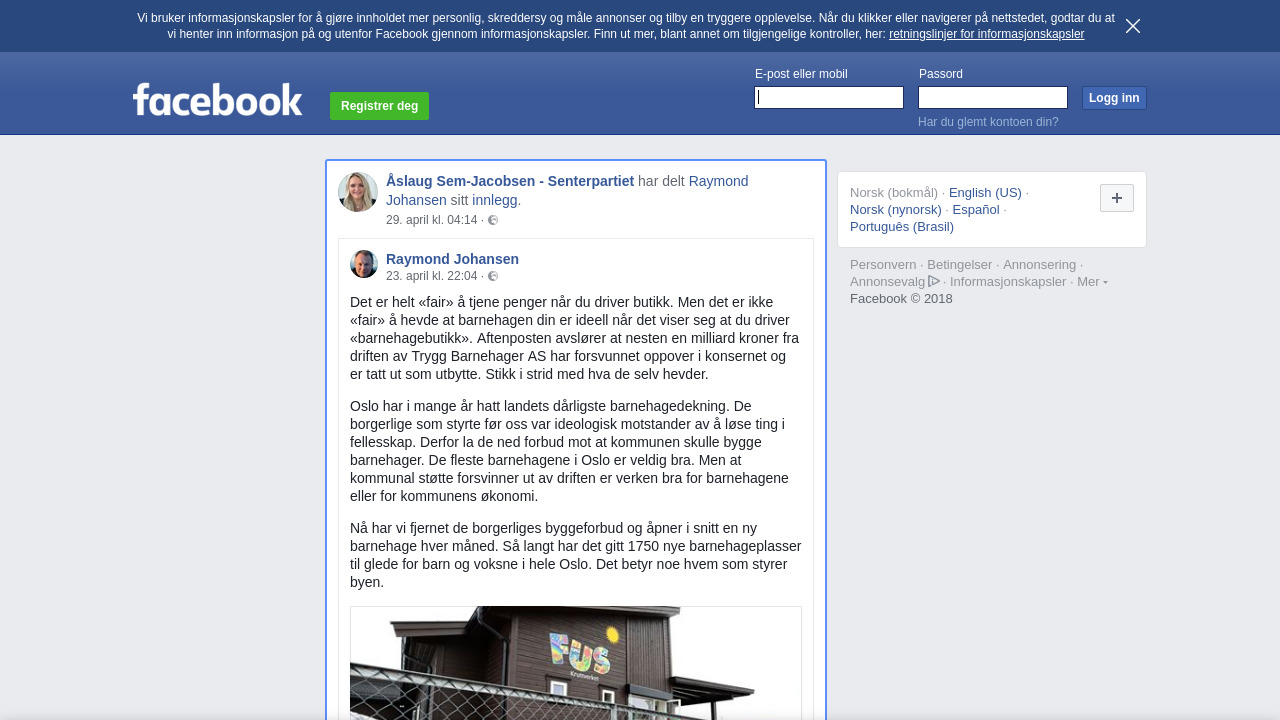
Task: Focus the Passord input field
Action: (993, 97)
